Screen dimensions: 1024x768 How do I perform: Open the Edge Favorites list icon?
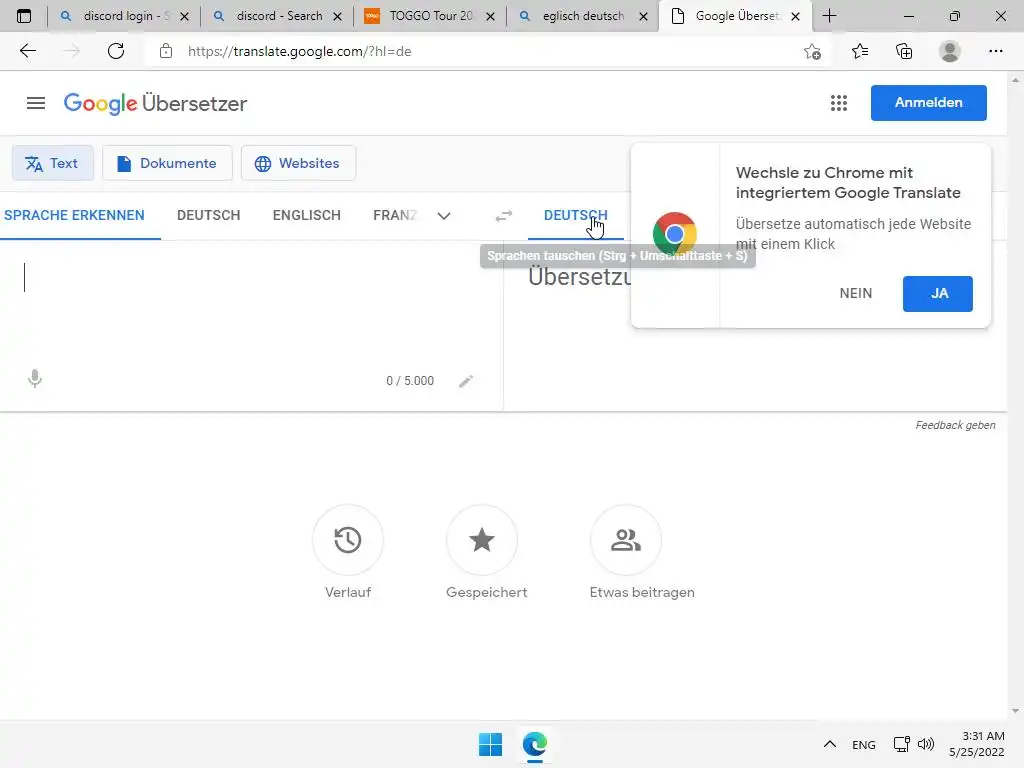(860, 51)
